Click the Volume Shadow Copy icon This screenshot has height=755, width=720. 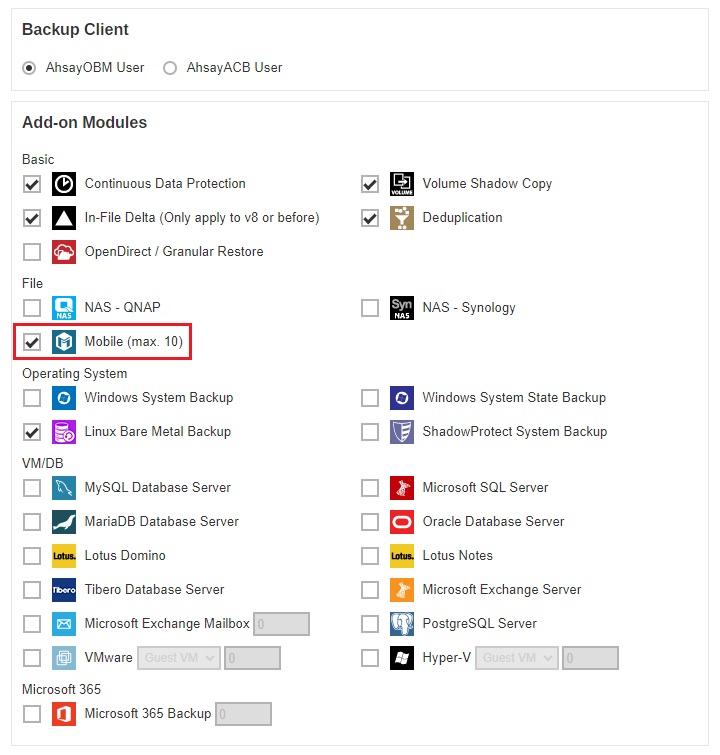click(x=402, y=184)
